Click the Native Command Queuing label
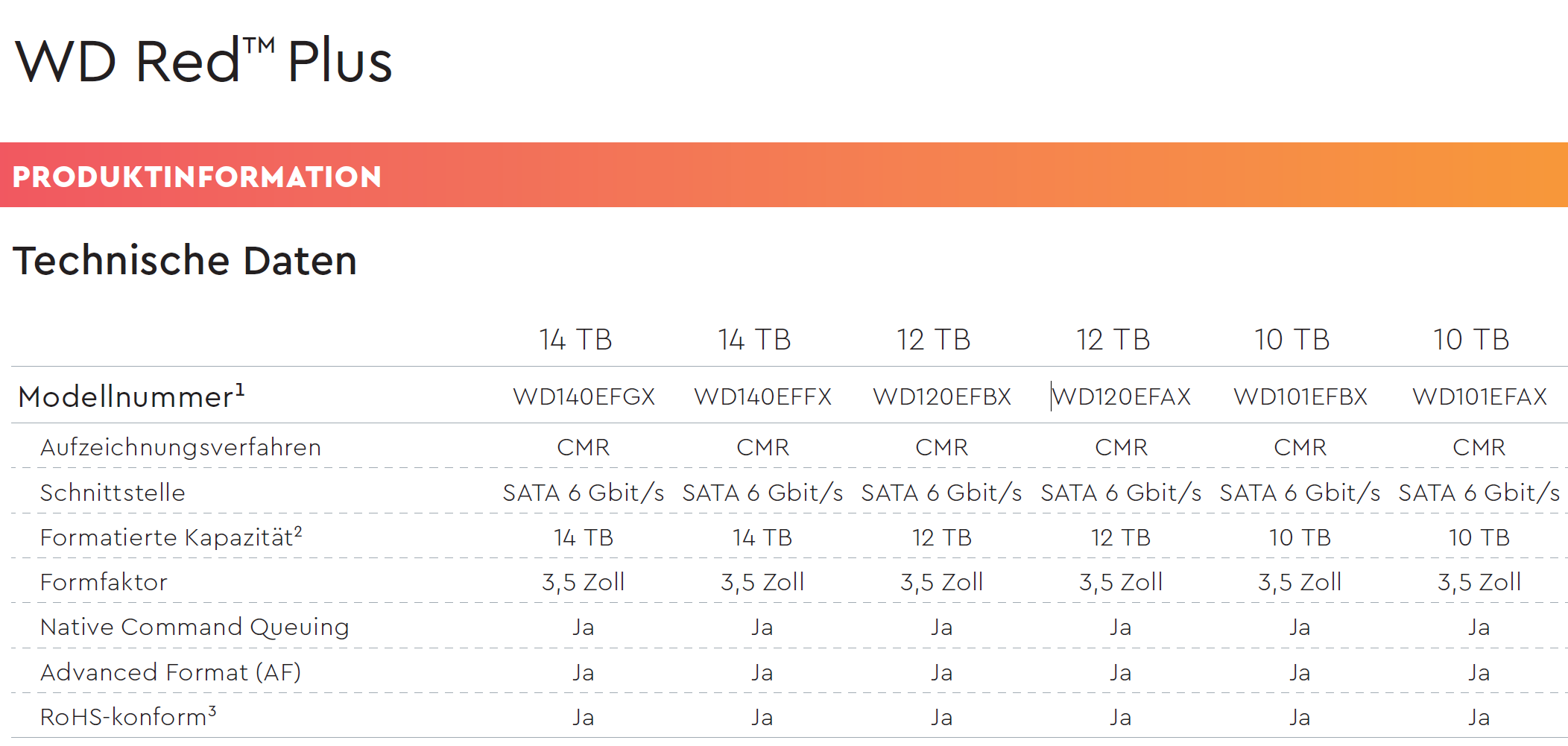Viewport: 1568px width, 746px height. (195, 628)
